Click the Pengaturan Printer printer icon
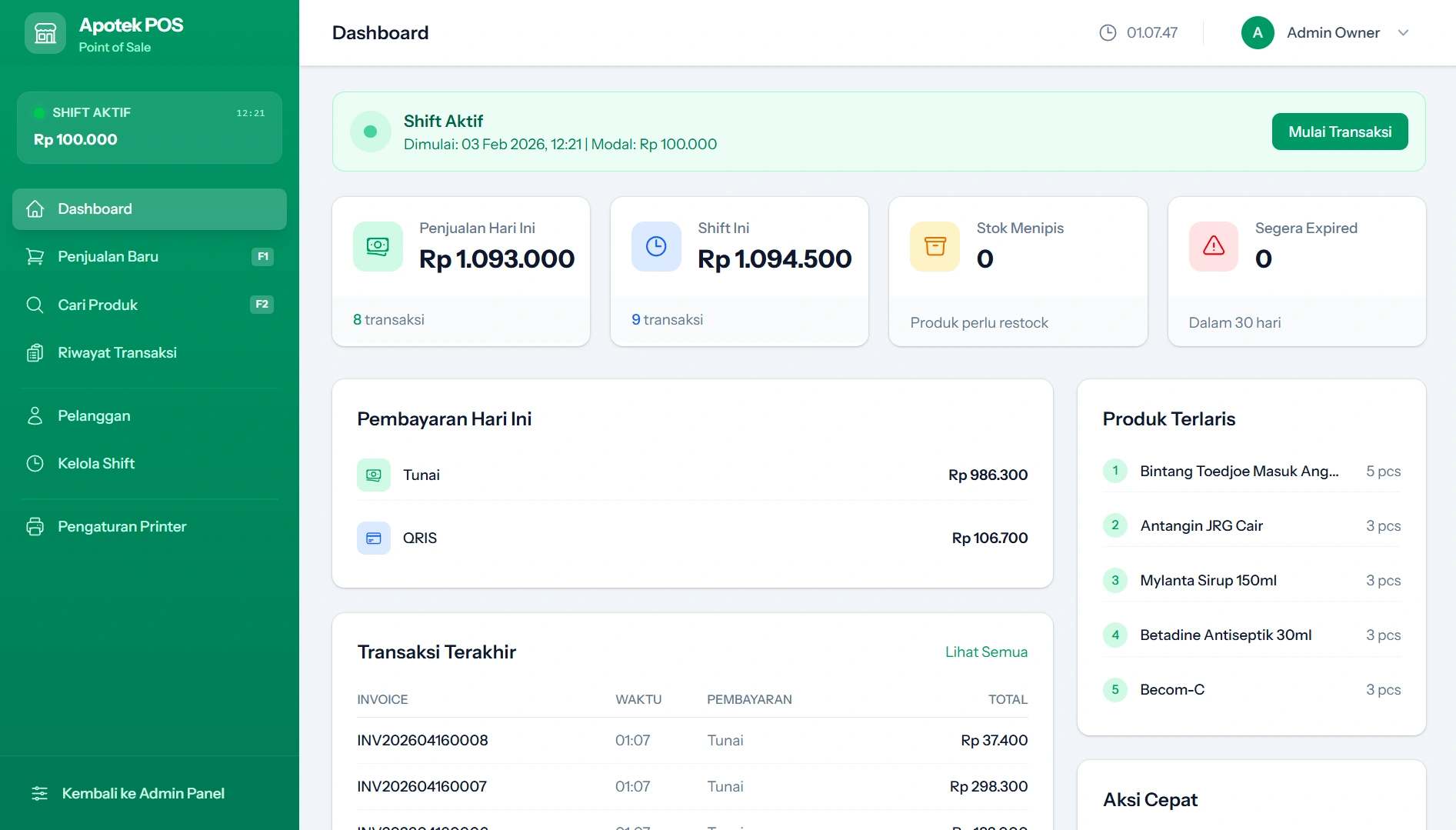The height and width of the screenshot is (830, 1456). point(35,526)
